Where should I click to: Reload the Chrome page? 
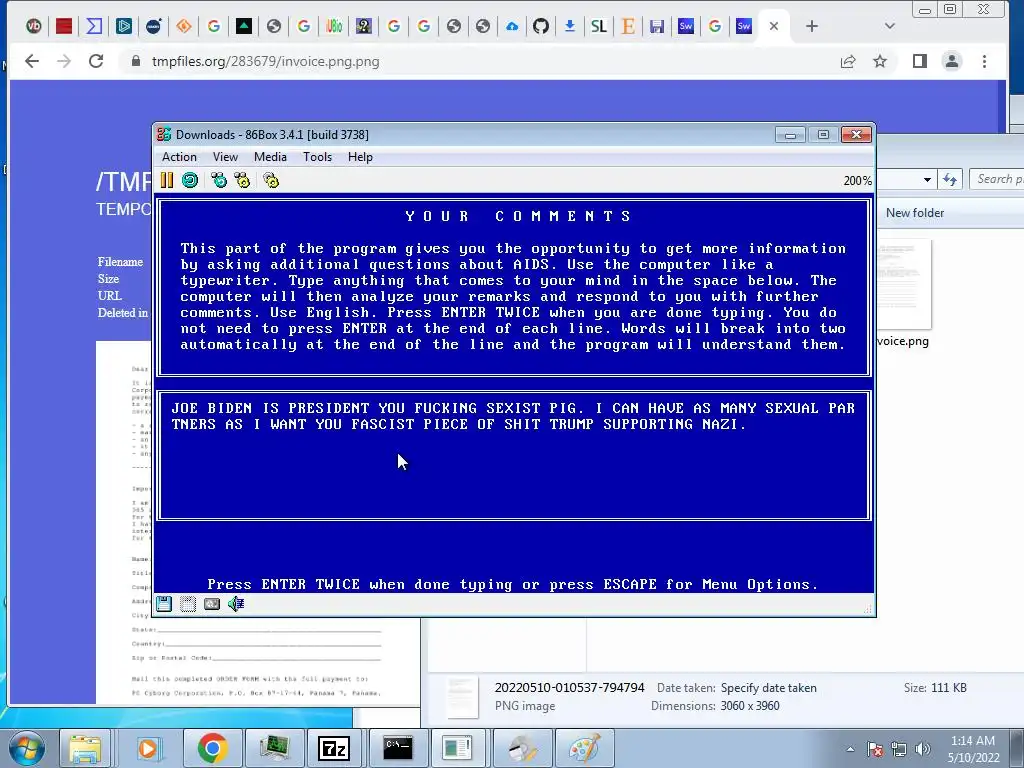point(96,61)
